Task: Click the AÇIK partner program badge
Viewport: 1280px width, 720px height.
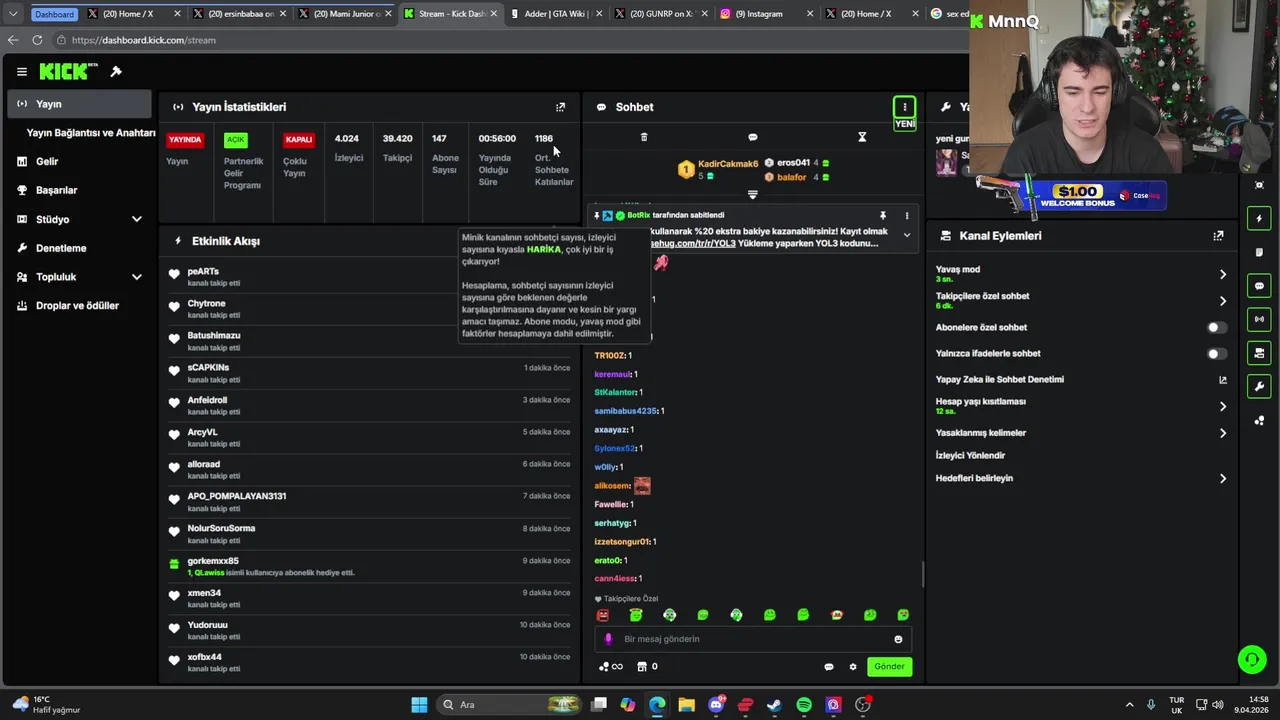Action: coord(235,140)
